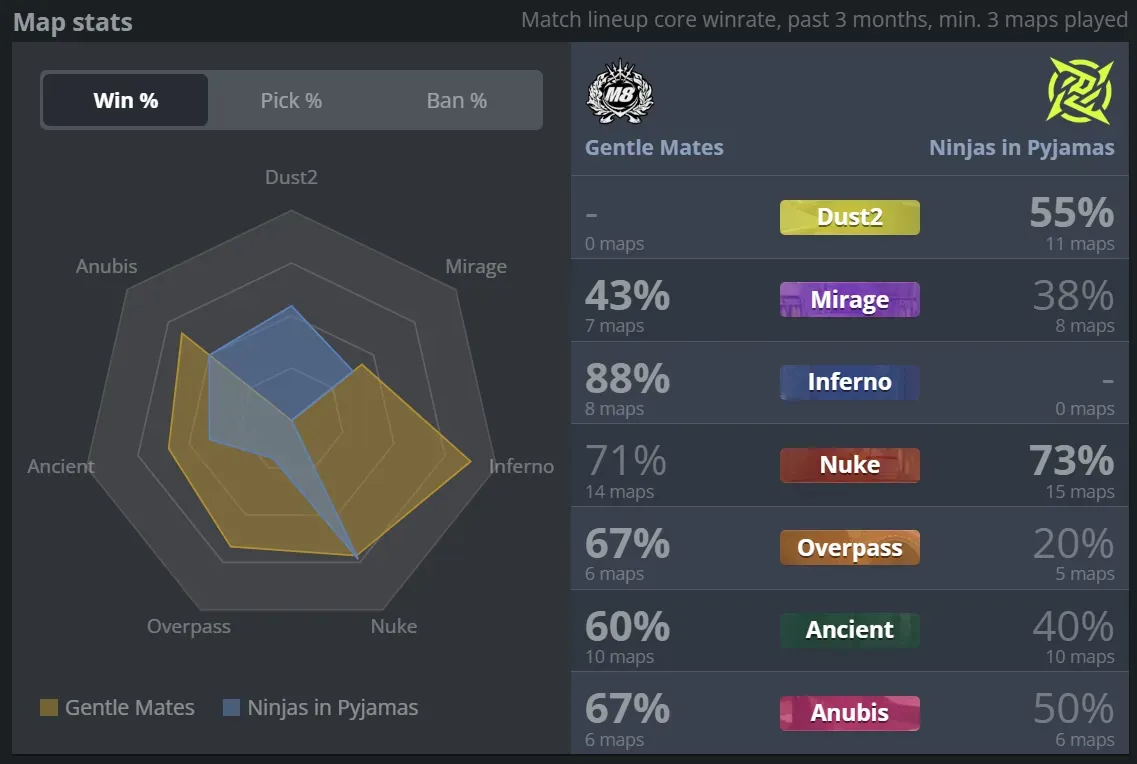
Task: Select the Nuke map badge
Action: pyautogui.click(x=849, y=464)
